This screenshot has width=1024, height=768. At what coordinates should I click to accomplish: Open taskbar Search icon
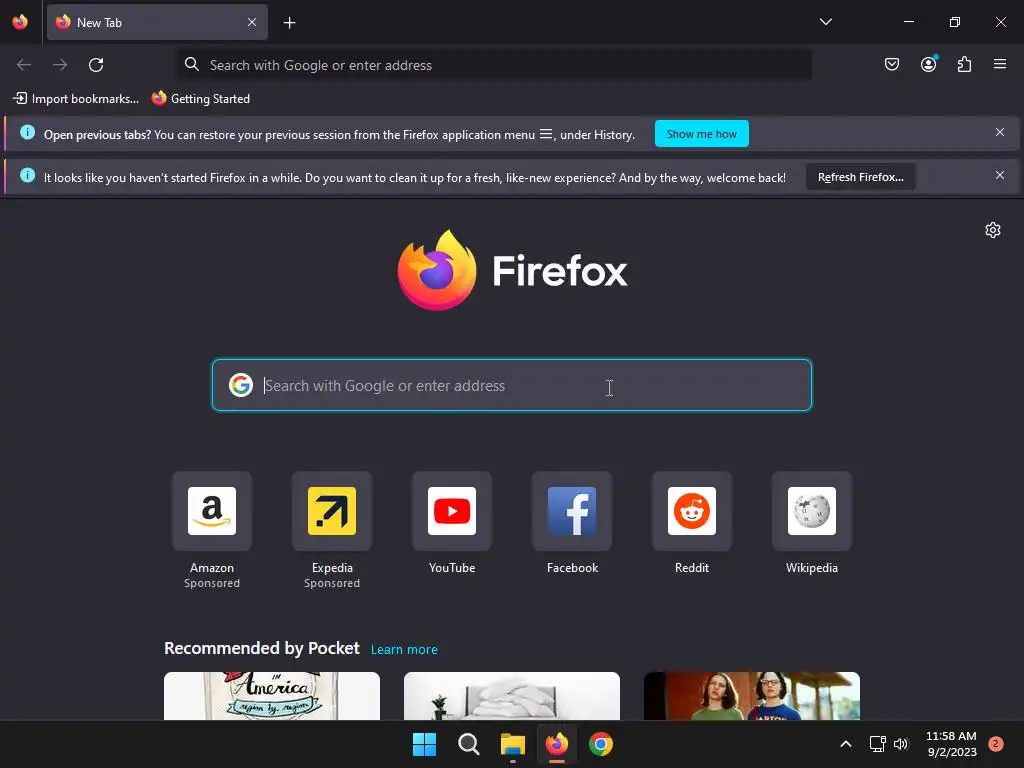point(468,744)
